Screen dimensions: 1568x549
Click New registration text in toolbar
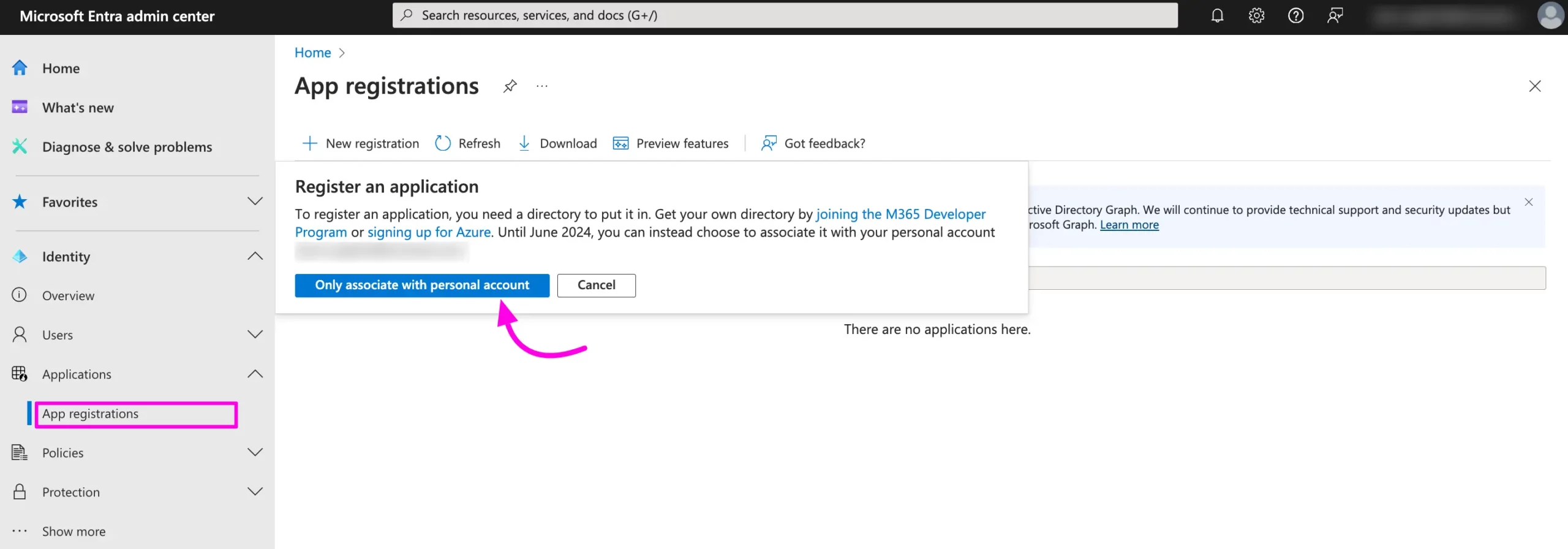tap(372, 143)
